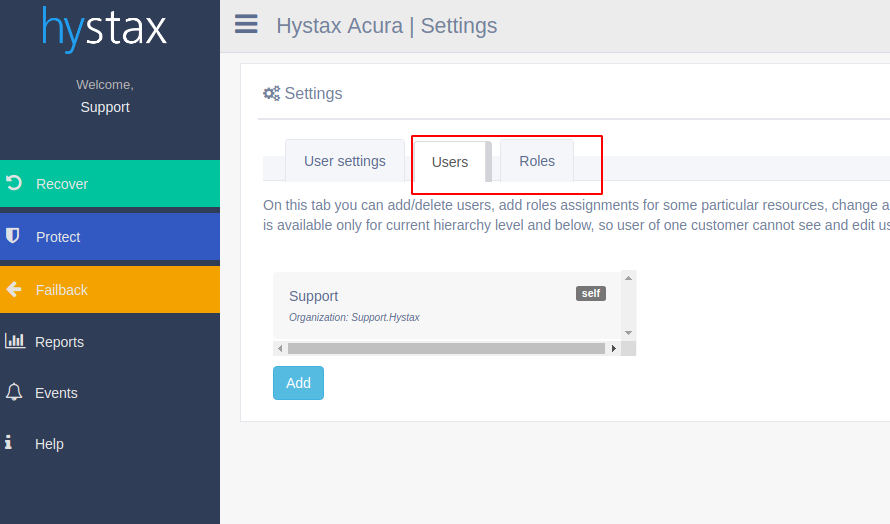Viewport: 890px width, 524px height.
Task: Click the horizontal scrollbar thumb
Action: click(446, 349)
